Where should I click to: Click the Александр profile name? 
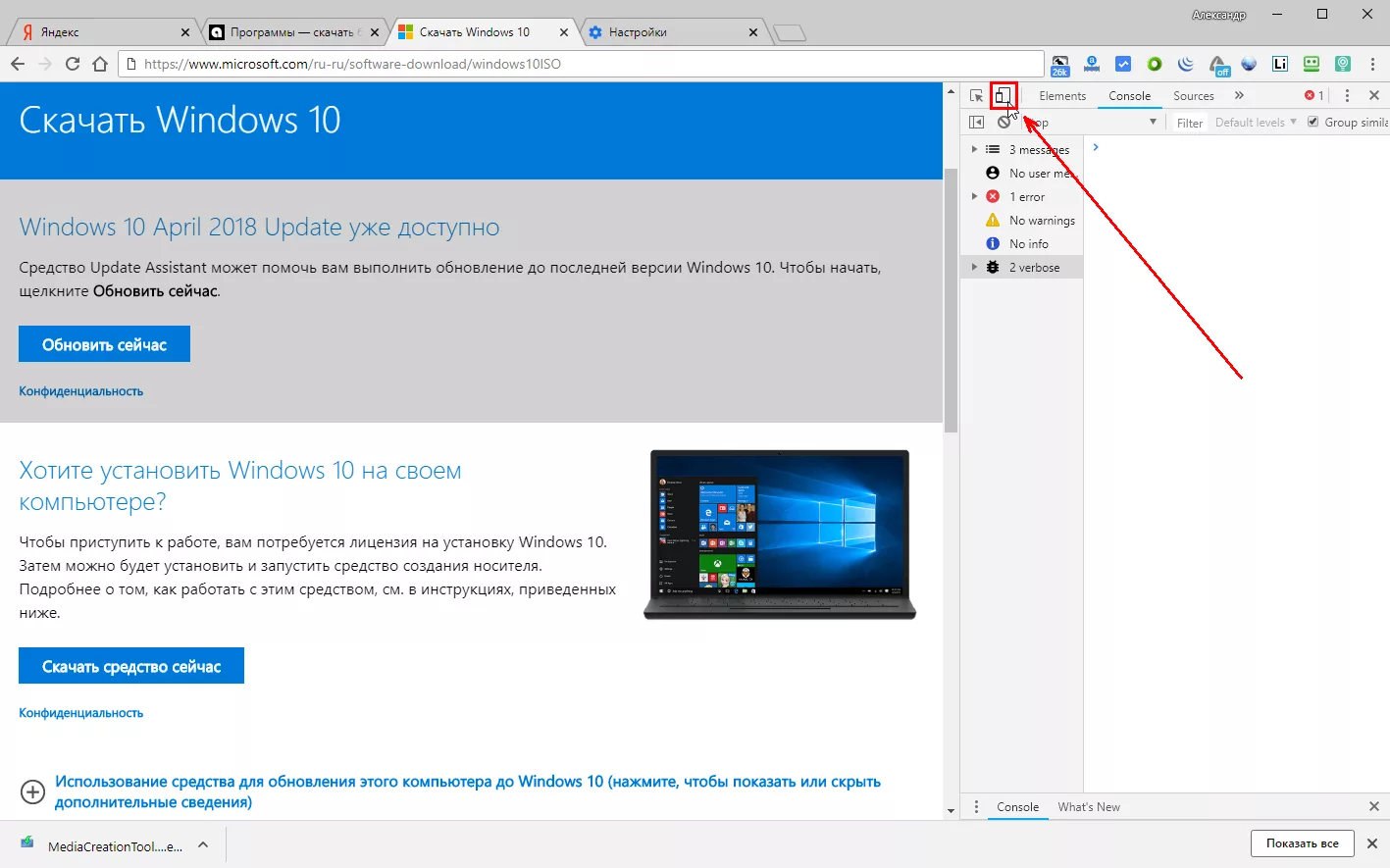coord(1218,15)
